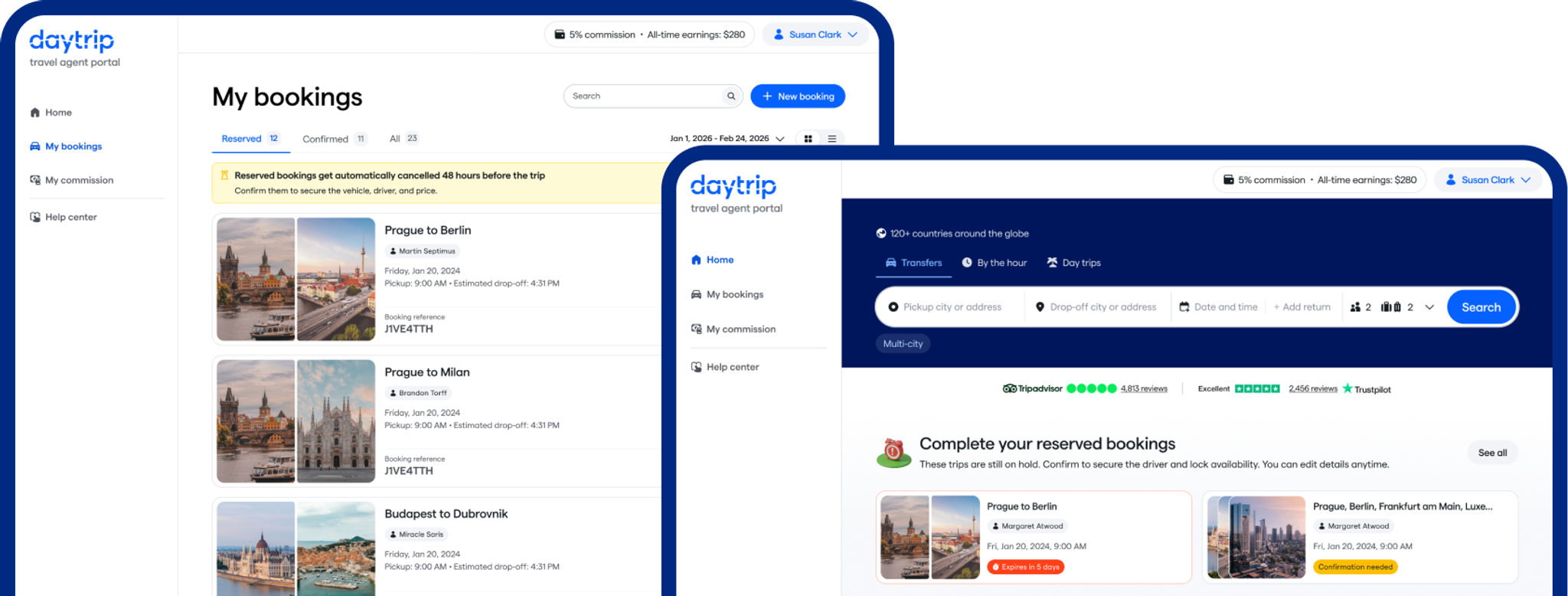Click the blue Search button

[x=1481, y=307]
